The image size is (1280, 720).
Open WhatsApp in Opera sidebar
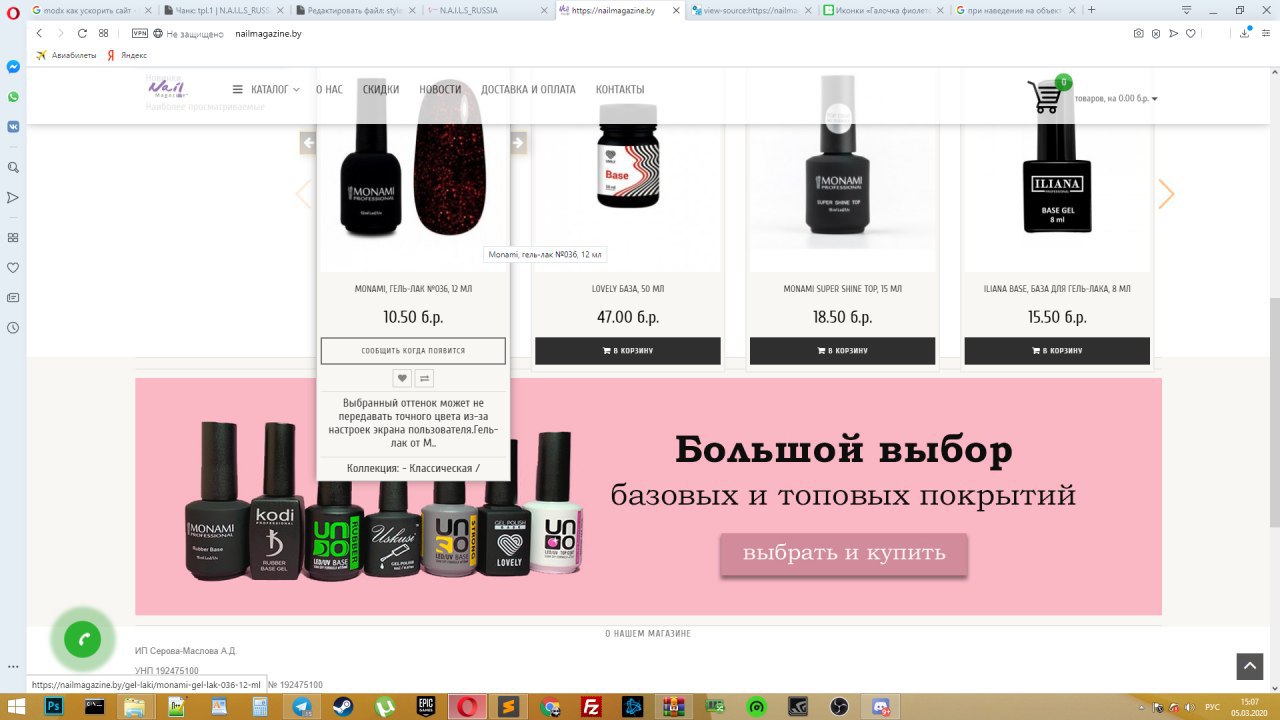pos(13,97)
